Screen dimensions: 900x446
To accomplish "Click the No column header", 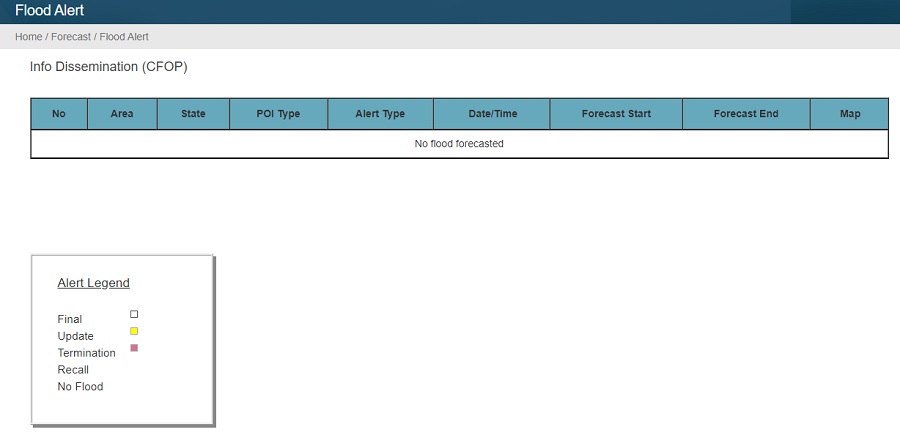I will pos(59,114).
